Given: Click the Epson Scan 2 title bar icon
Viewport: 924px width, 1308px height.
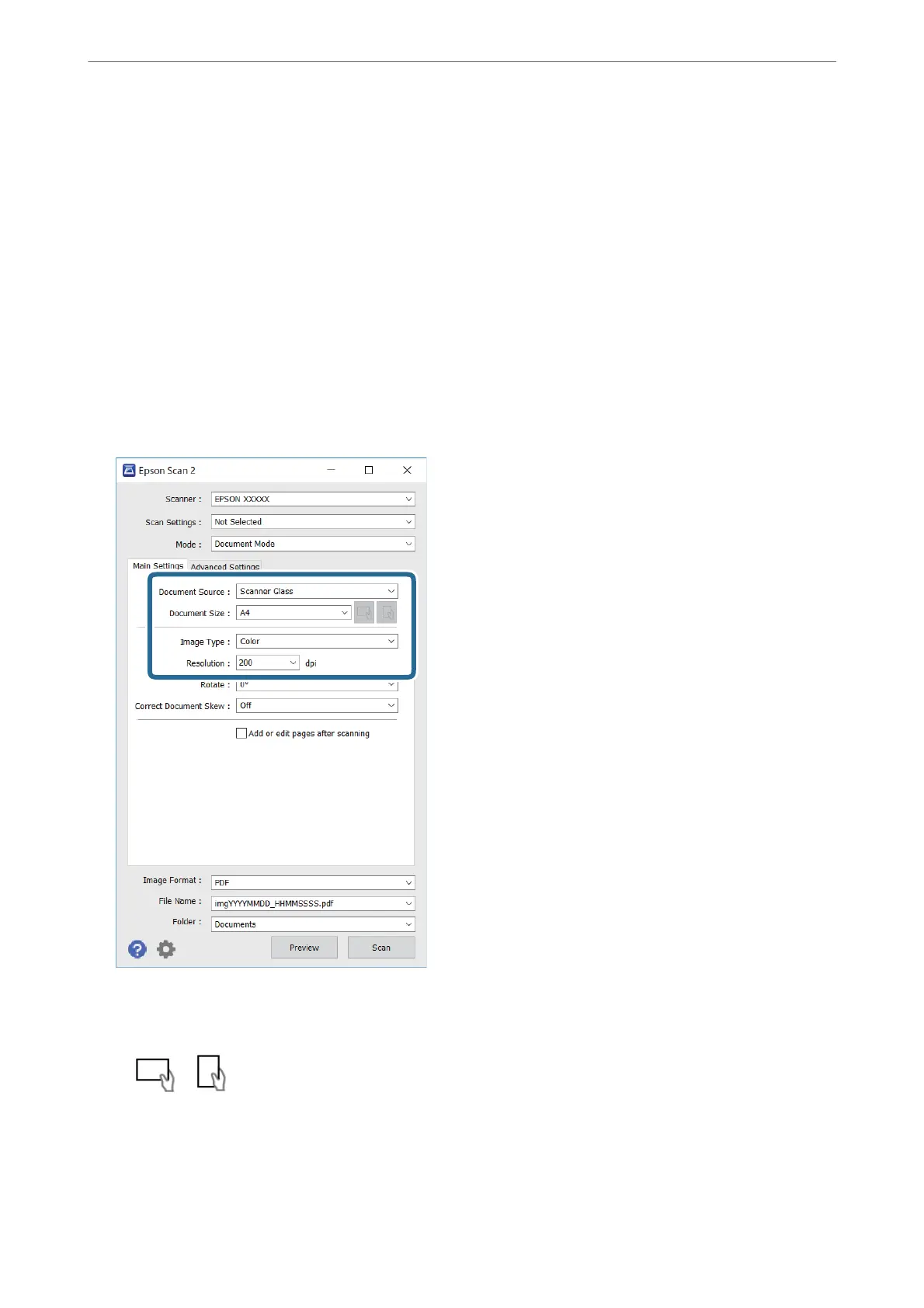Looking at the screenshot, I should [129, 471].
